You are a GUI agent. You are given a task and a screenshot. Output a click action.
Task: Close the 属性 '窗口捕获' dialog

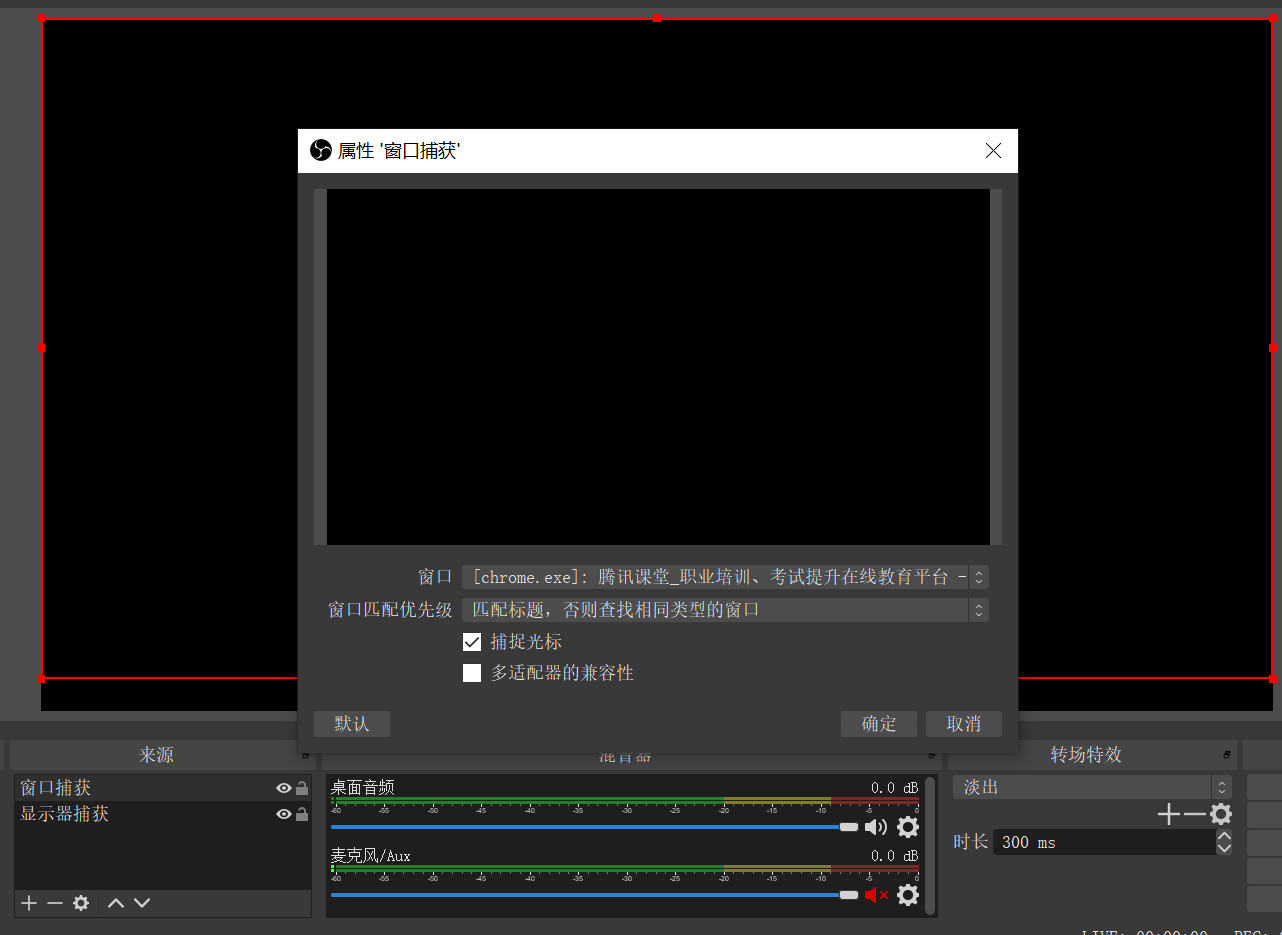(993, 151)
